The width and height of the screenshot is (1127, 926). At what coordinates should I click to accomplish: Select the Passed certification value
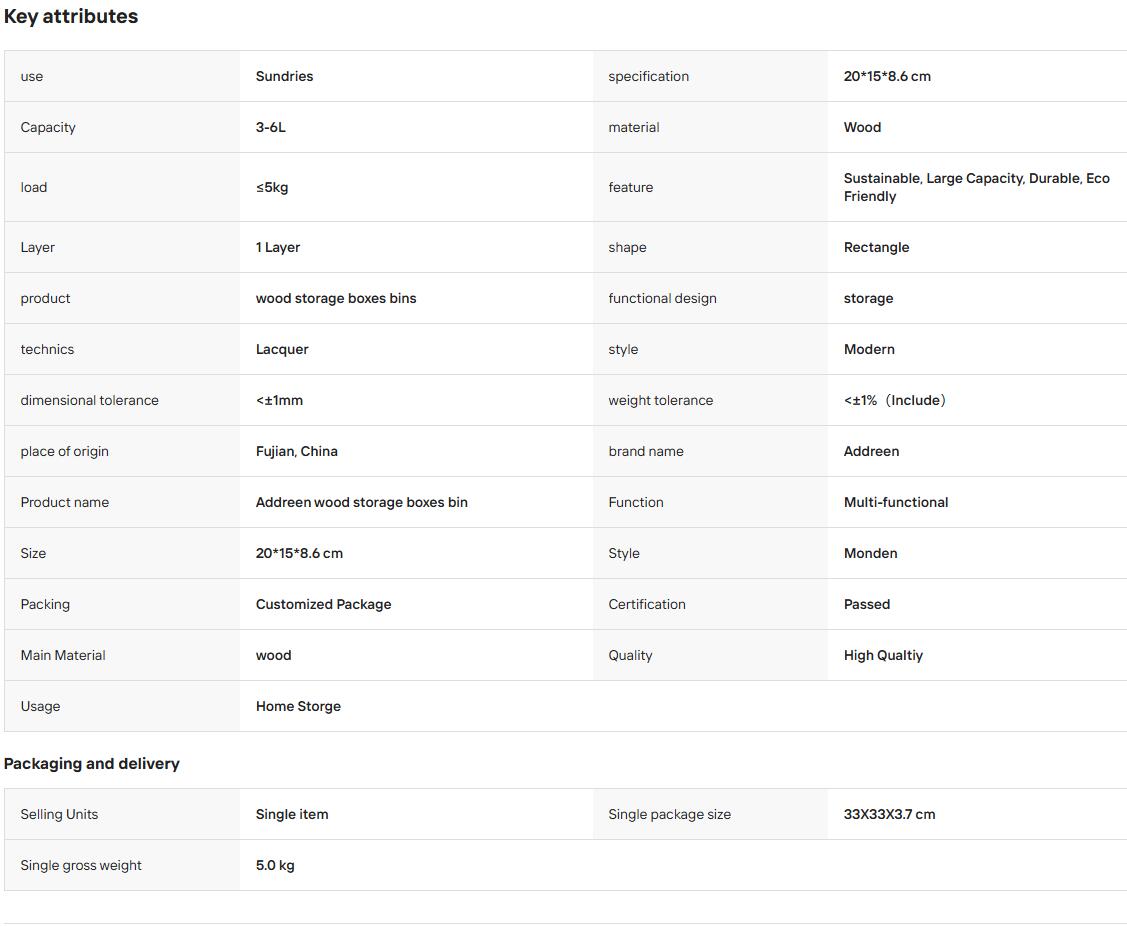click(867, 605)
